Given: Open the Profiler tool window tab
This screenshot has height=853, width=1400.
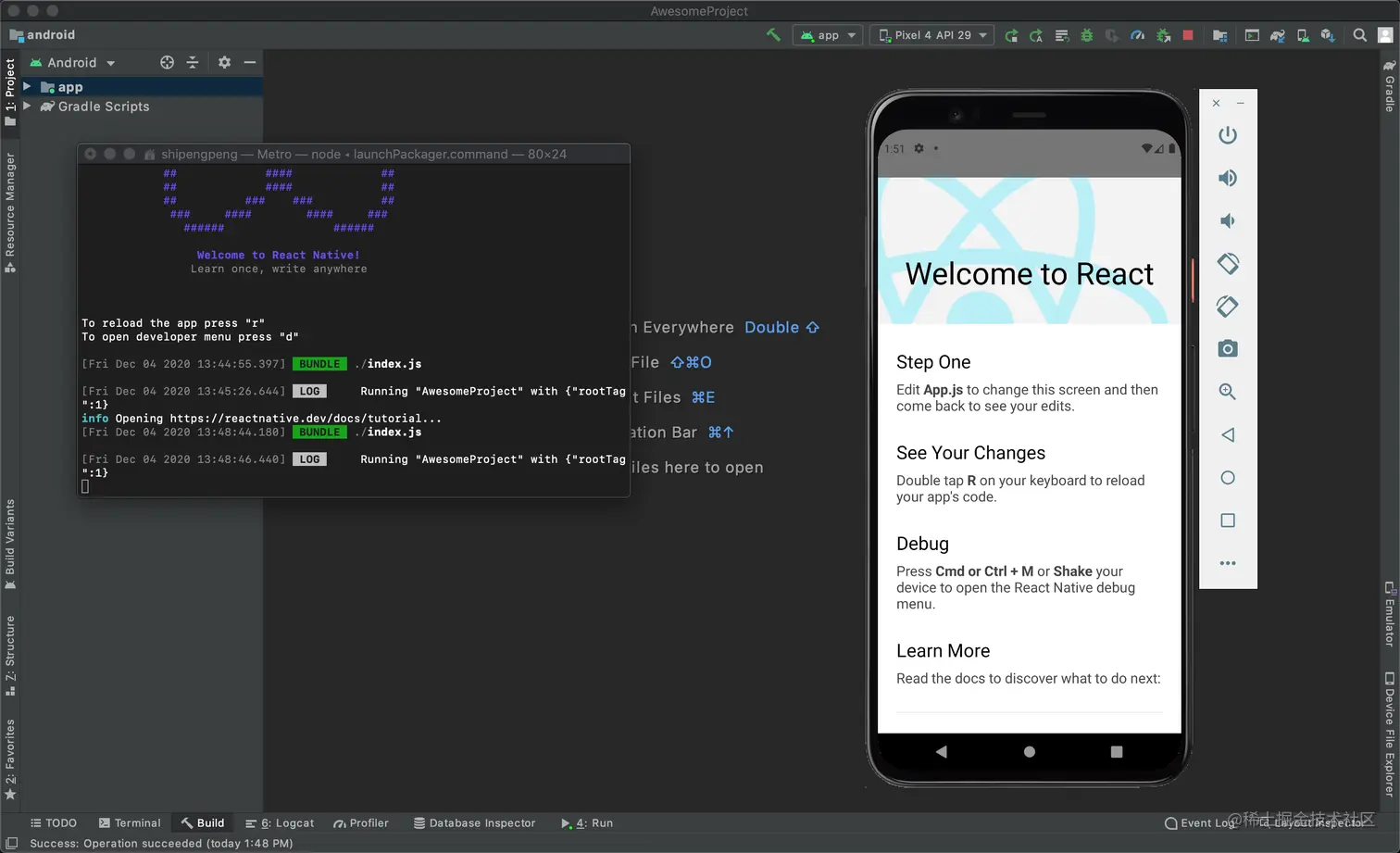Looking at the screenshot, I should click(361, 822).
